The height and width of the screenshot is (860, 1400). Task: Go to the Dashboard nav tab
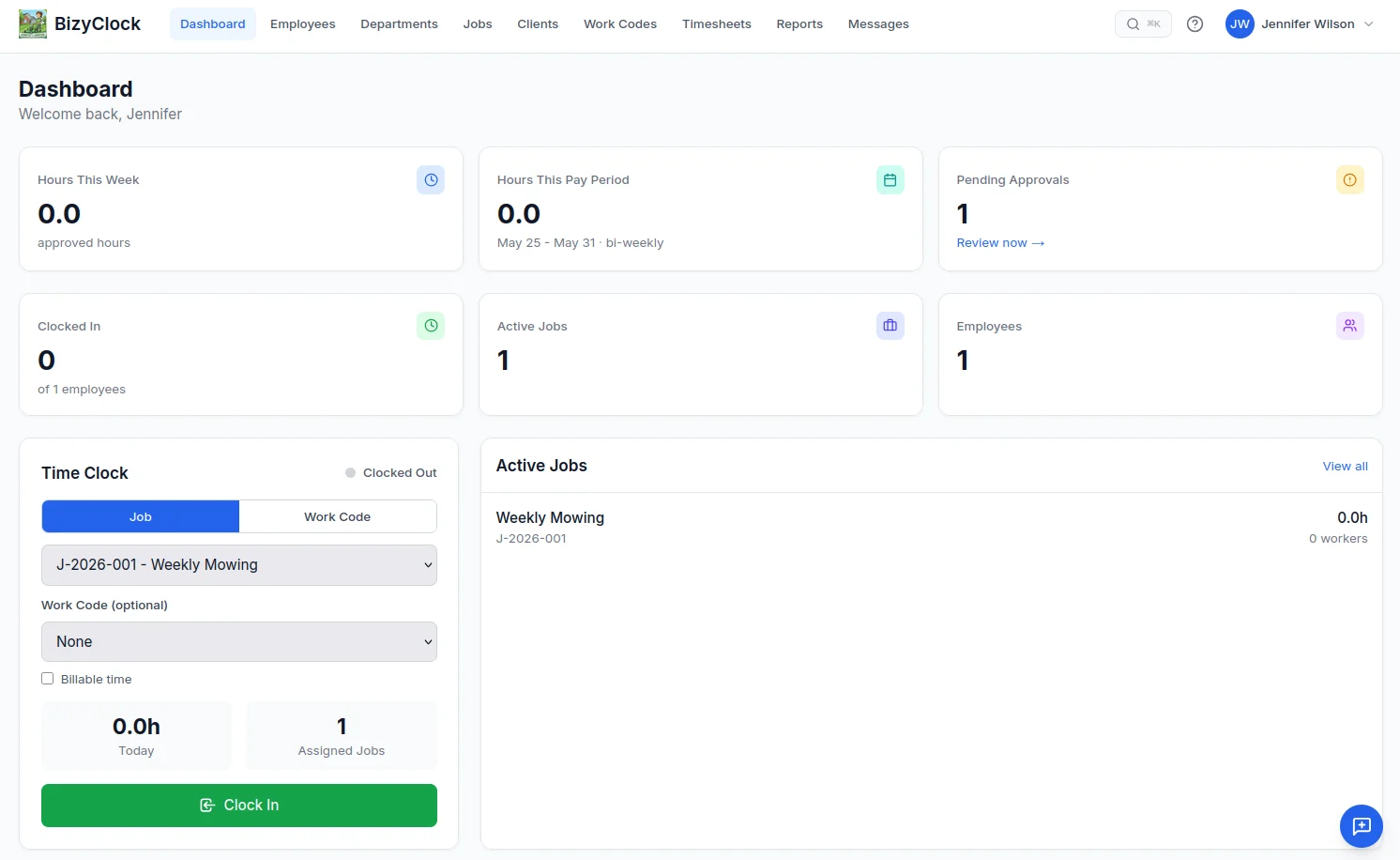point(213,24)
